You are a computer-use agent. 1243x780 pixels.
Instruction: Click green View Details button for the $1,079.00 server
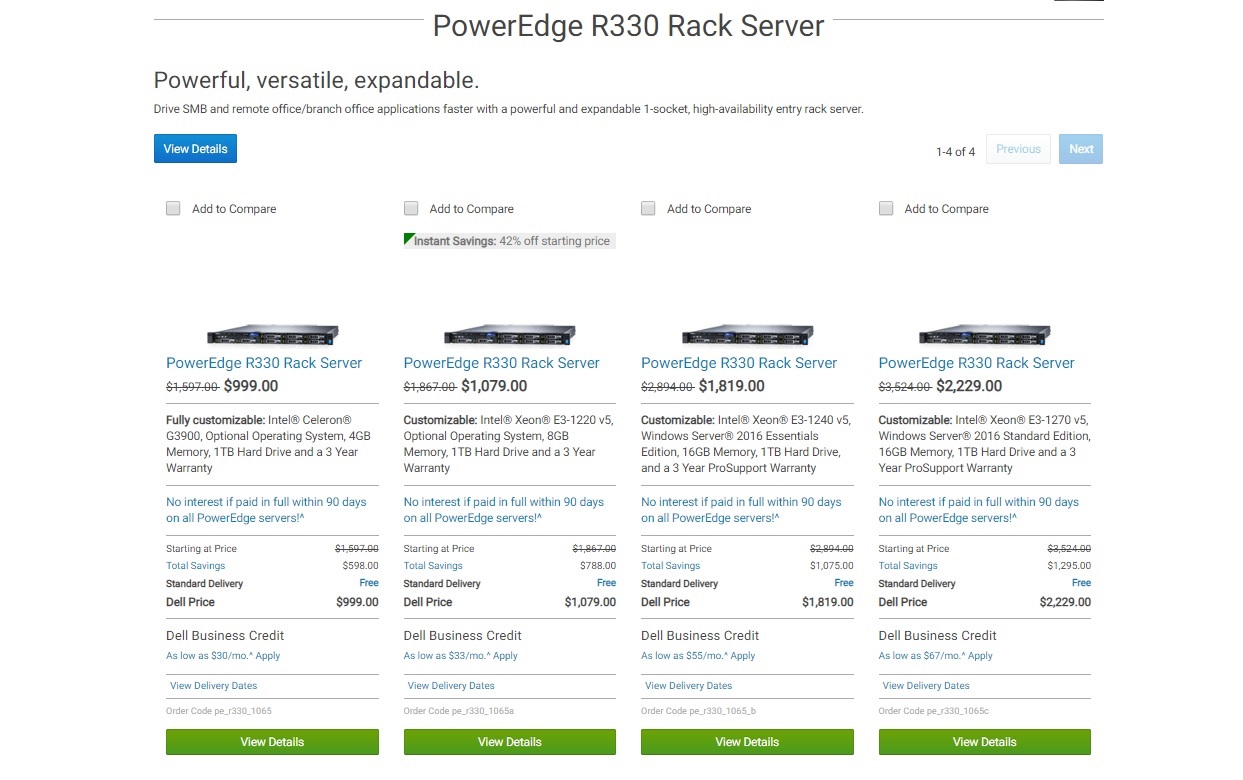(510, 742)
